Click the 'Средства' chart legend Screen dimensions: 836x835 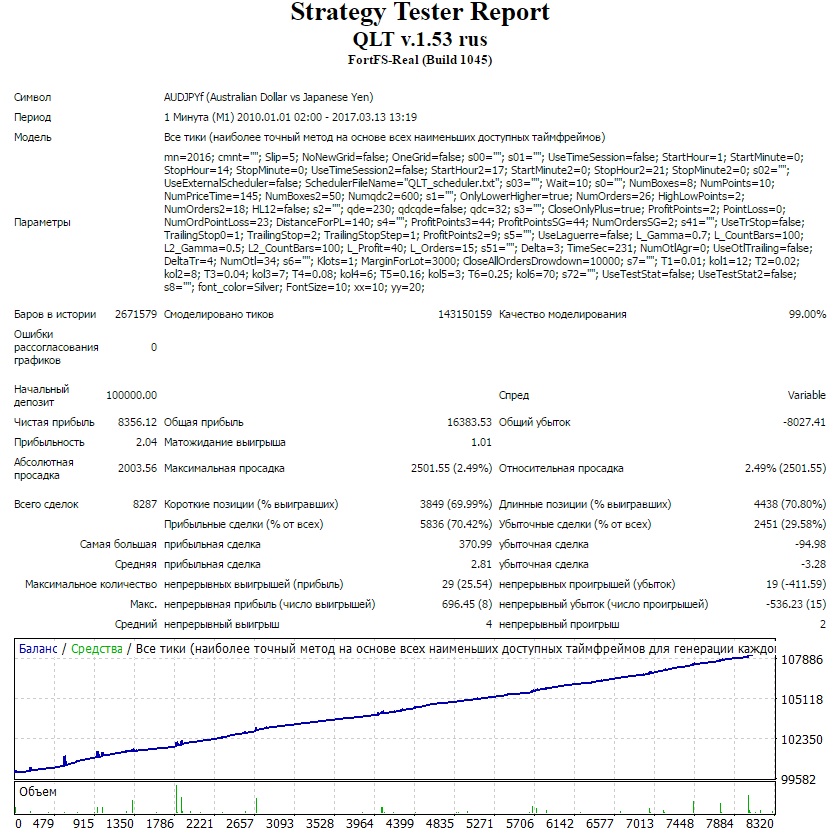pos(97,649)
